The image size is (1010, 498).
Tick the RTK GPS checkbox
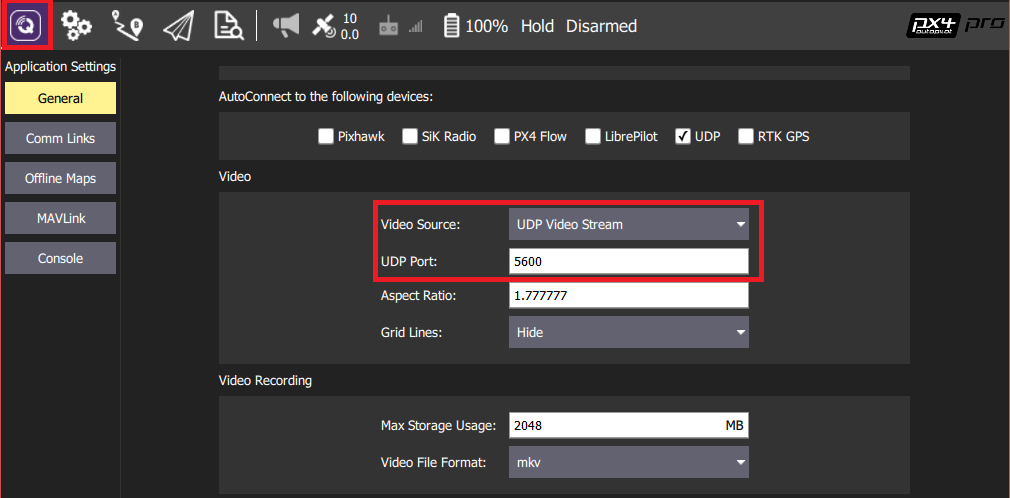tap(745, 136)
